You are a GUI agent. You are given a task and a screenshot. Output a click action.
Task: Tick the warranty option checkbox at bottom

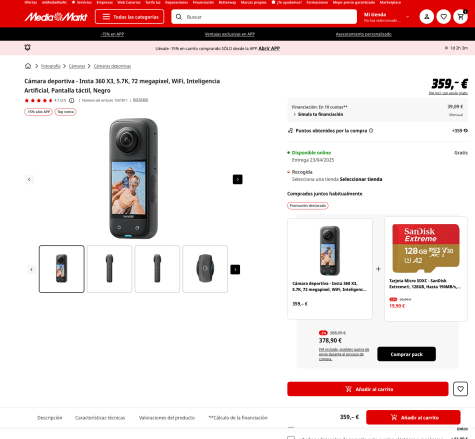click(x=291, y=437)
